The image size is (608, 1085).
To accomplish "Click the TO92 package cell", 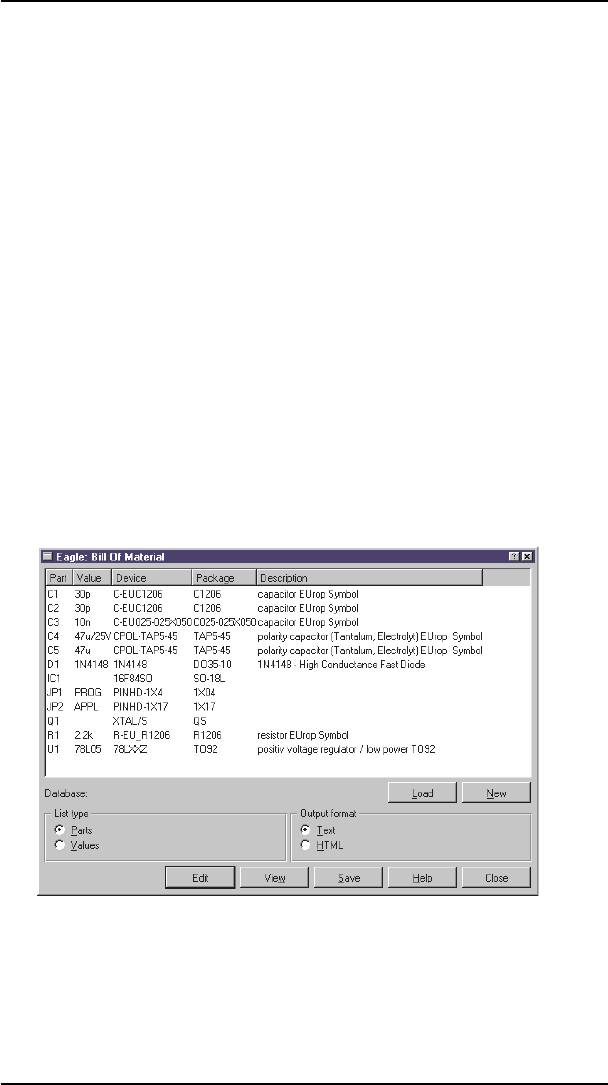I will (x=205, y=749).
